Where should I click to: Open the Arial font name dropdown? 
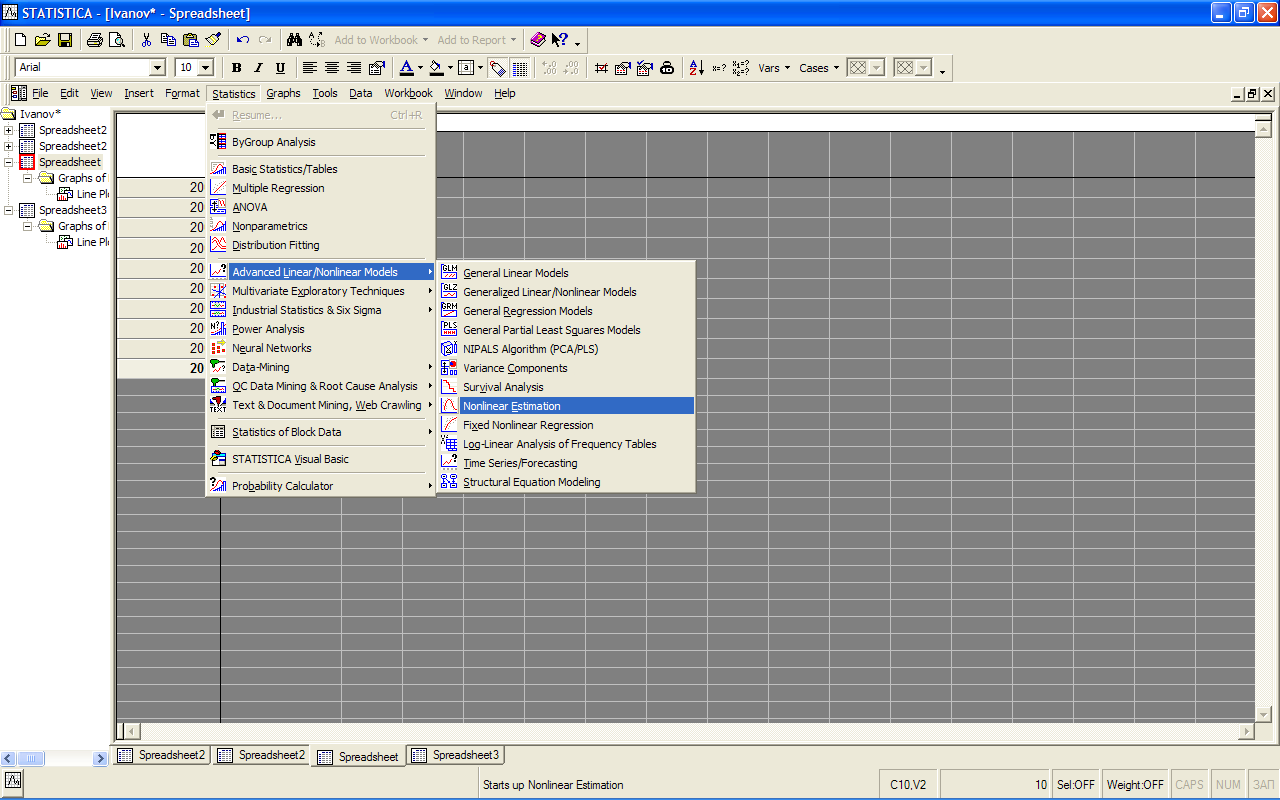pyautogui.click(x=157, y=68)
